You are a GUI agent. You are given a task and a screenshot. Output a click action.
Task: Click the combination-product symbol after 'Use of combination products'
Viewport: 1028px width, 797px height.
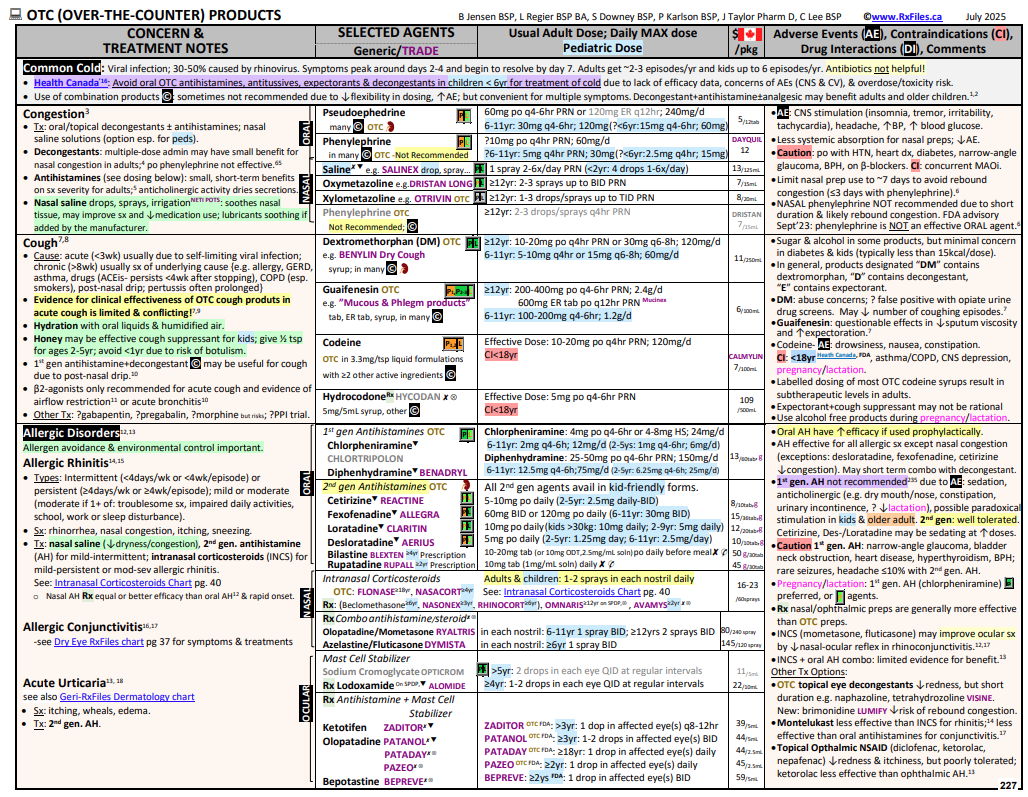[168, 96]
